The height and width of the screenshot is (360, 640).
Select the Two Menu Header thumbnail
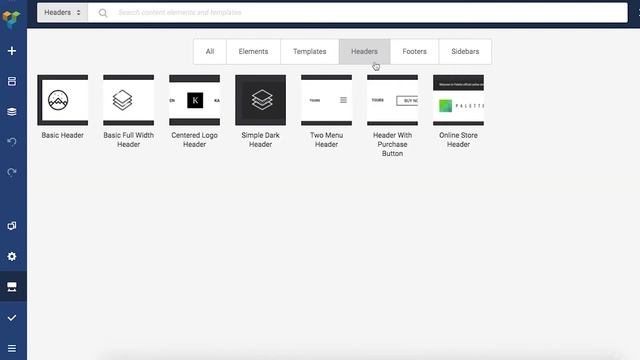[327, 100]
